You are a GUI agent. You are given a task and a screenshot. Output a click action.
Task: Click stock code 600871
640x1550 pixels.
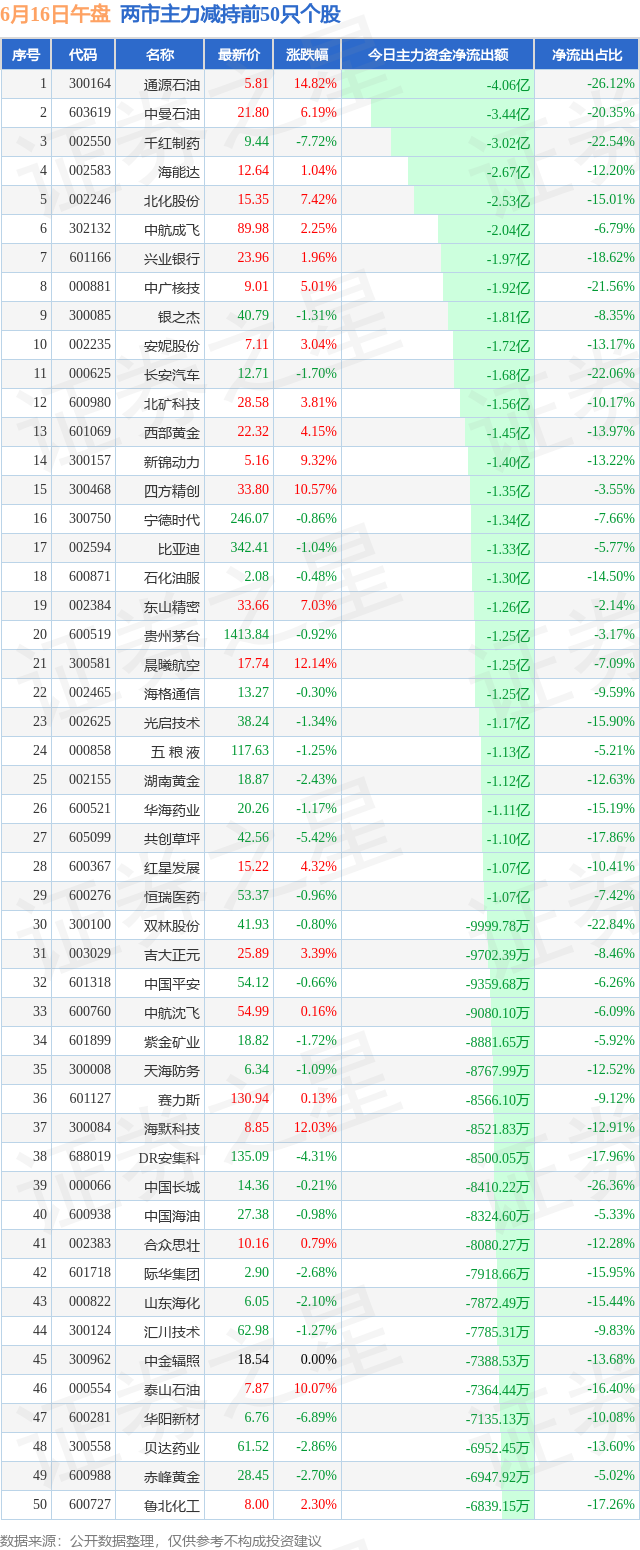point(90,577)
